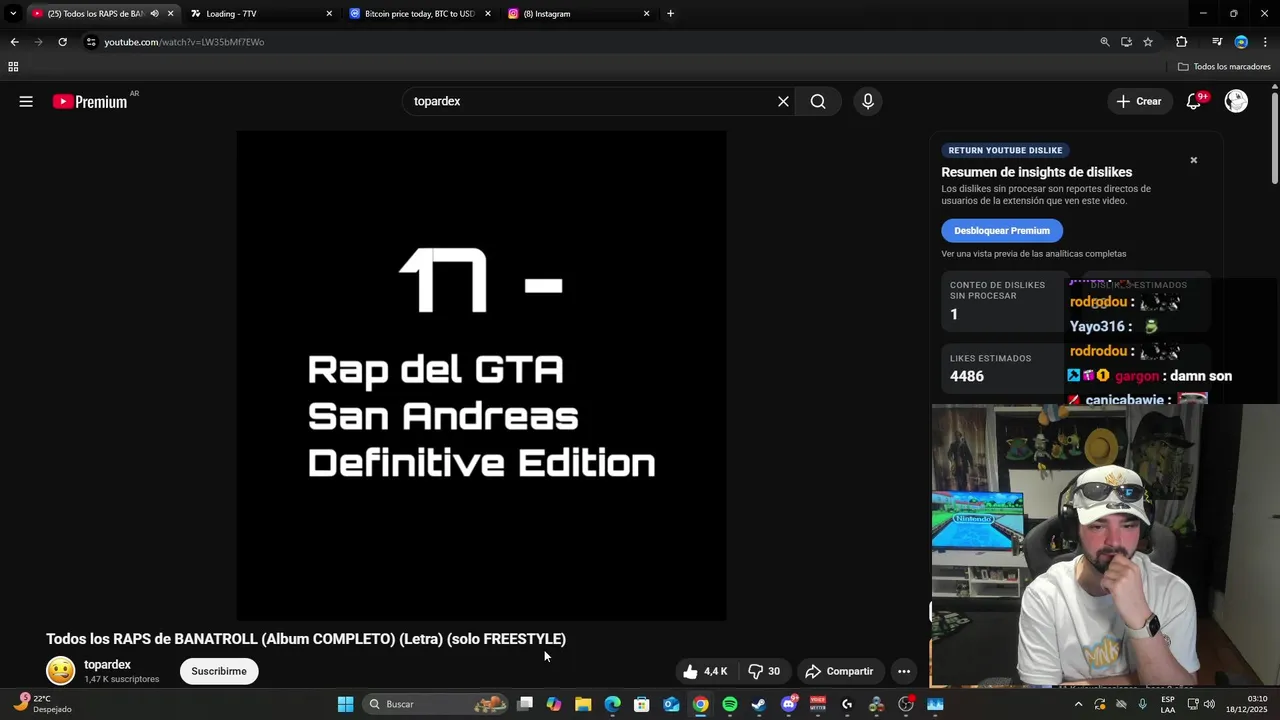Click the Buscar taskbar search box
Viewport: 1280px width, 720px height.
[436, 704]
